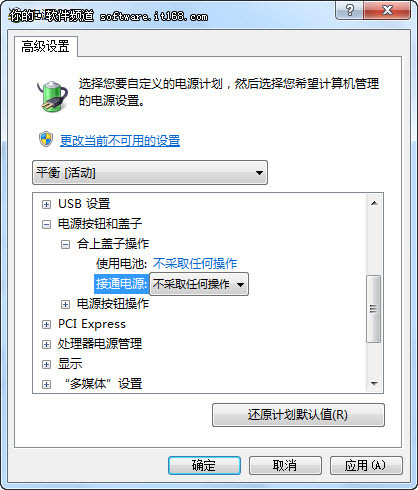Image resolution: width=418 pixels, height=490 pixels.
Task: Expand the "多媒体"设置 node
Action: [x=47, y=384]
